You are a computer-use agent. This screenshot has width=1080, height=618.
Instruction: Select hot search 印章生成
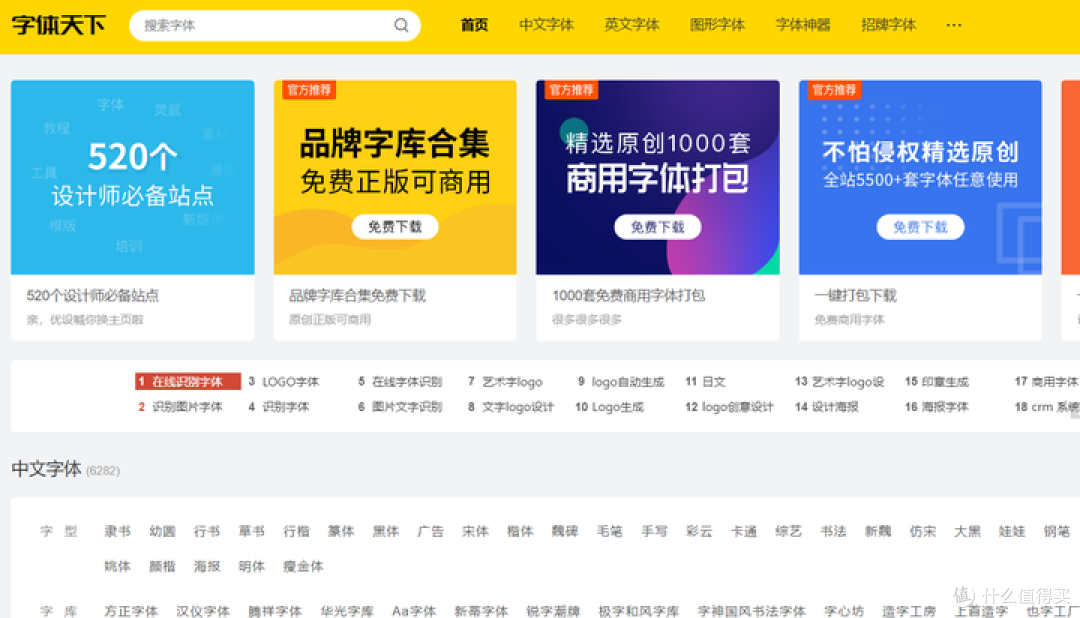tap(945, 382)
